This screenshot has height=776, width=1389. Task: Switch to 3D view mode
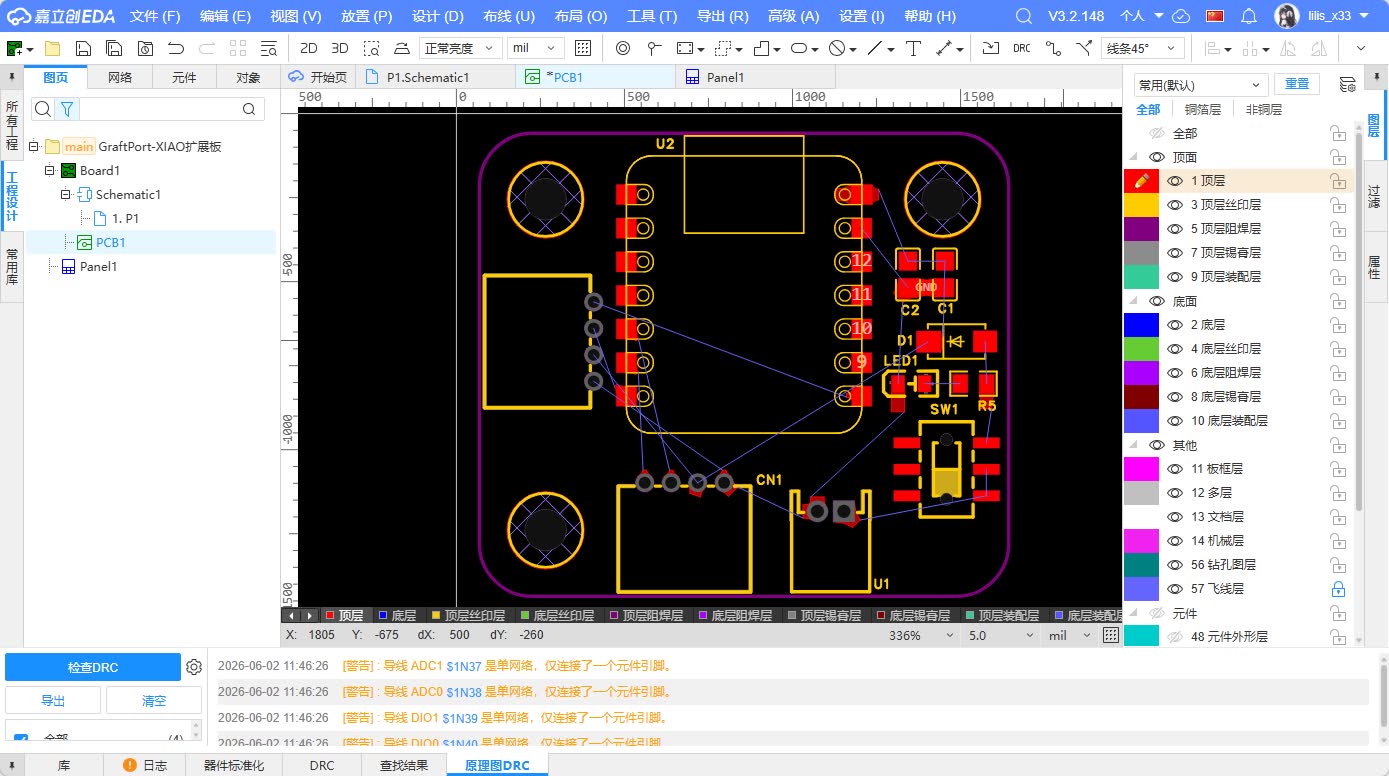coord(340,48)
